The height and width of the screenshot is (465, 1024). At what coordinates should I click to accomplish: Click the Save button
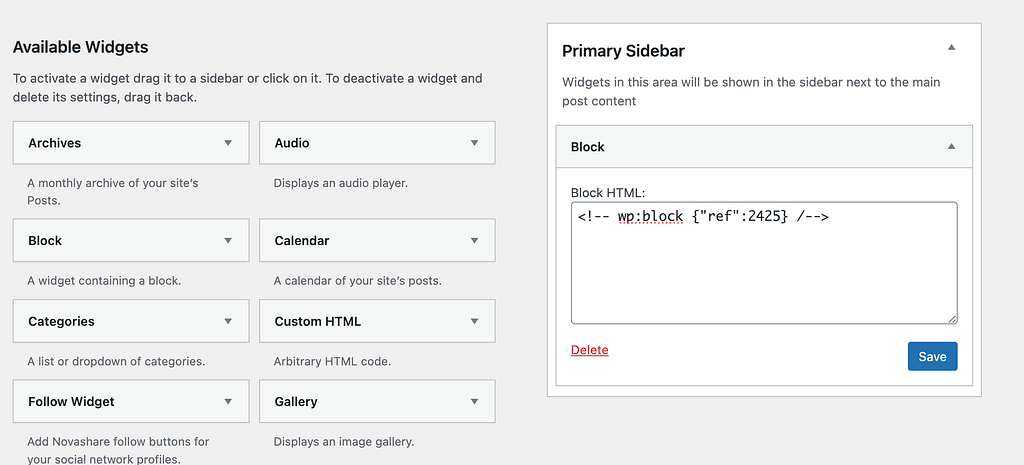(x=932, y=357)
